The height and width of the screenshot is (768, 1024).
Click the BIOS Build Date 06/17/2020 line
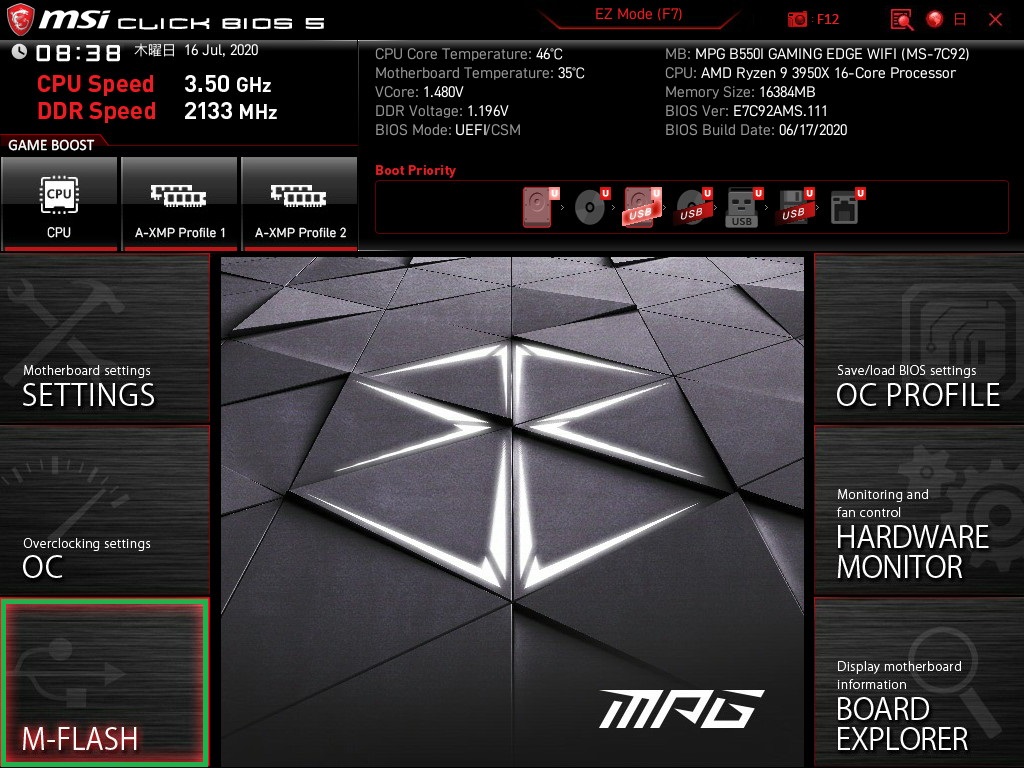(x=756, y=130)
